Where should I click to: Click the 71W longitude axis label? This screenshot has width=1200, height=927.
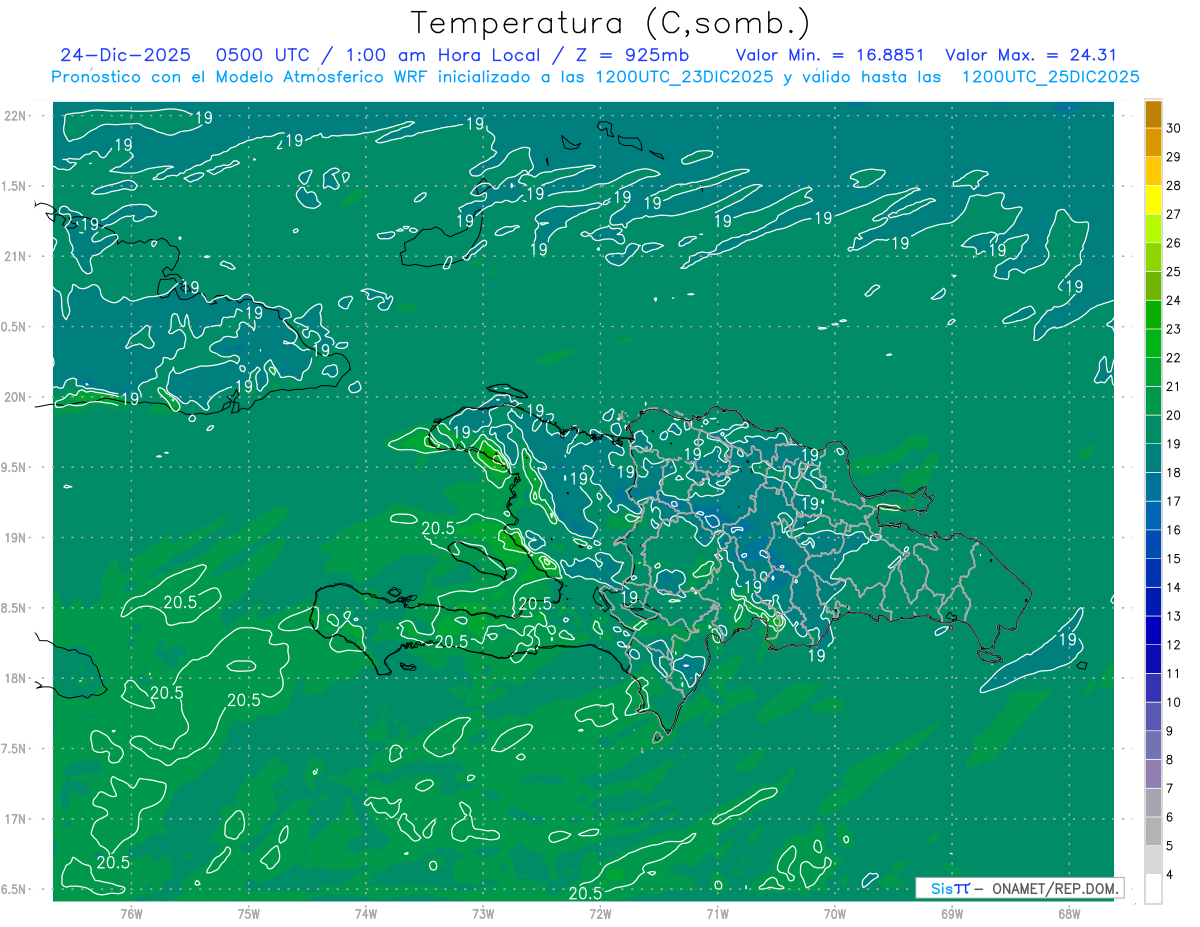pos(717,913)
